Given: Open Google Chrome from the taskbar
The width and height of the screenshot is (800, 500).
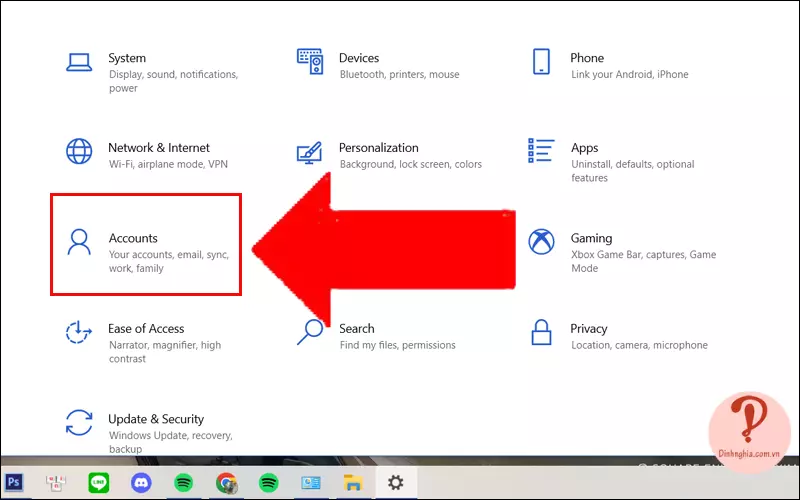Looking at the screenshot, I should point(226,482).
